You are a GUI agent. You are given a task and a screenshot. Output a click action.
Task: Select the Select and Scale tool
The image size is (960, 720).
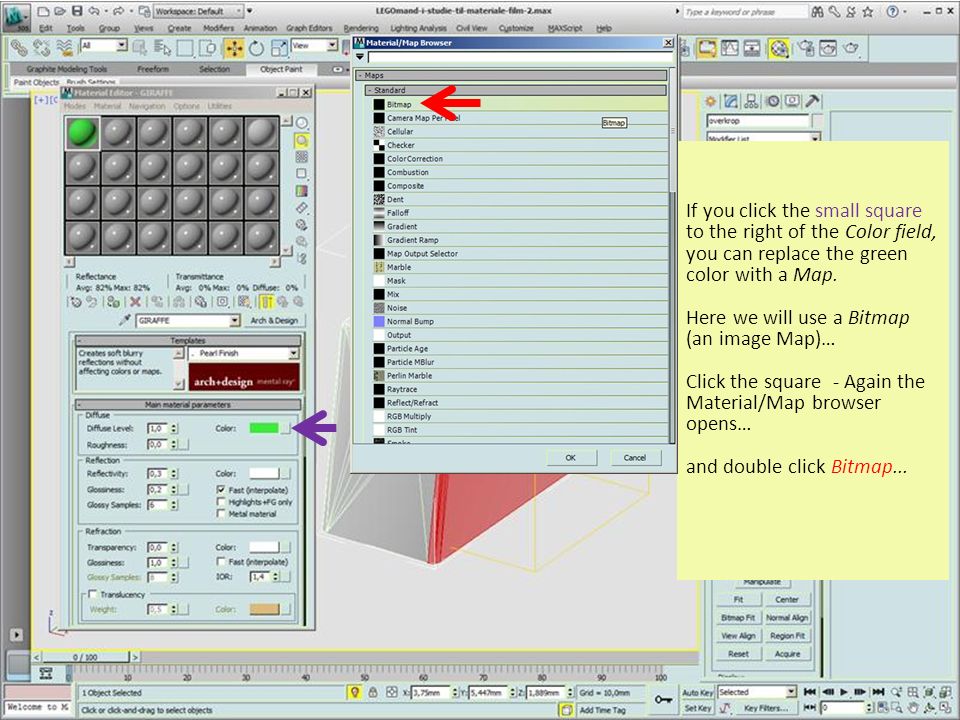[x=279, y=48]
